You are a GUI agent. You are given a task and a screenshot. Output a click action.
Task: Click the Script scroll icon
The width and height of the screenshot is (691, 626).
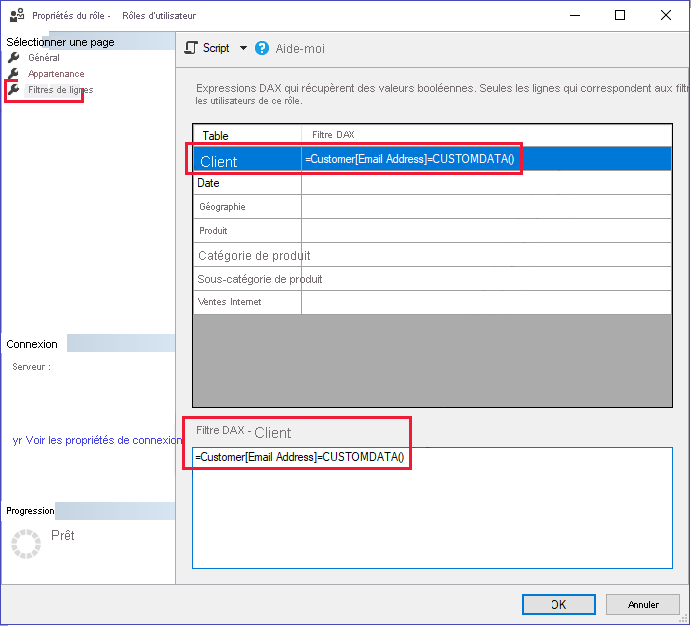[x=191, y=48]
